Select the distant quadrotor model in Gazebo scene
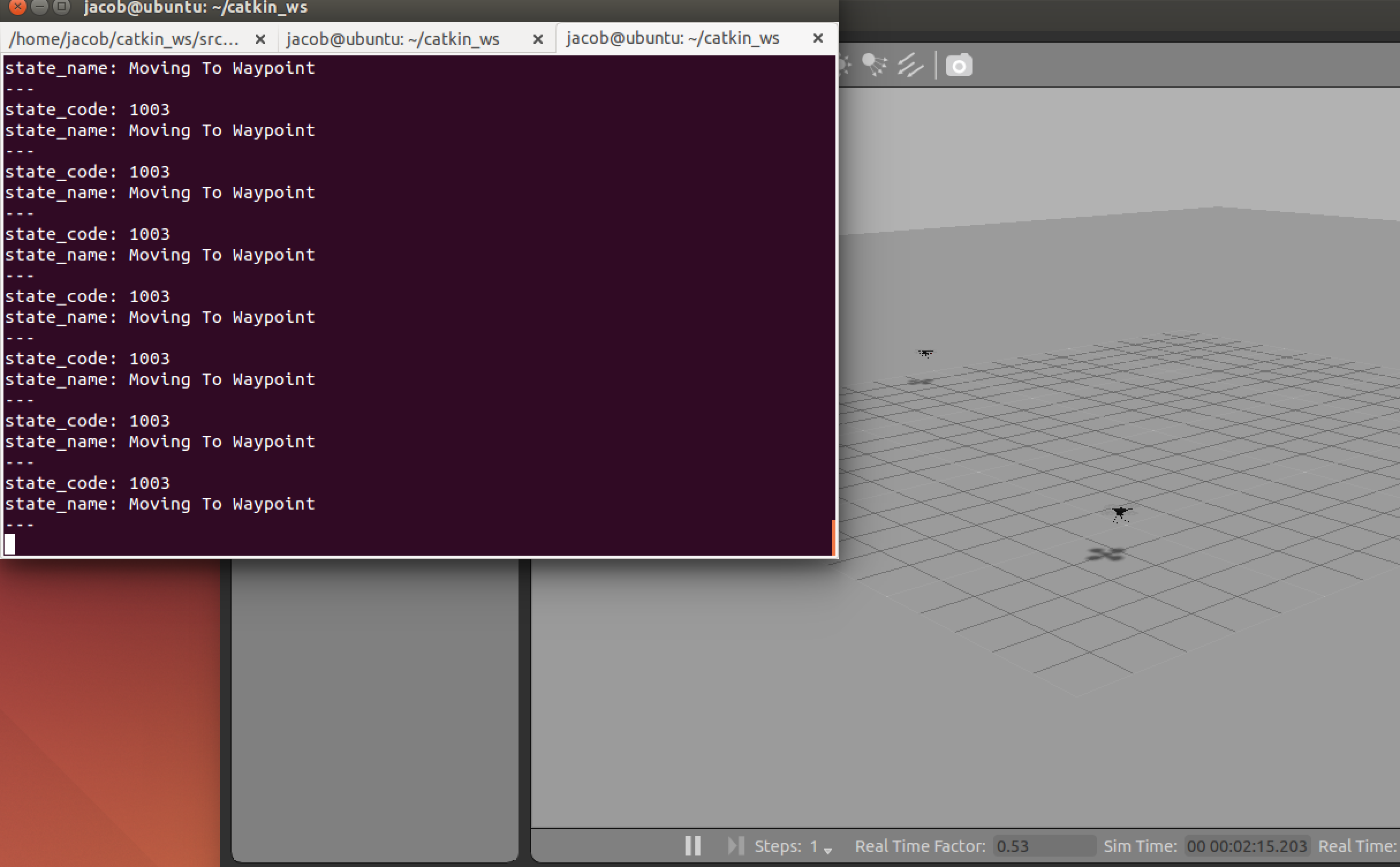This screenshot has height=867, width=1400. pos(926,353)
